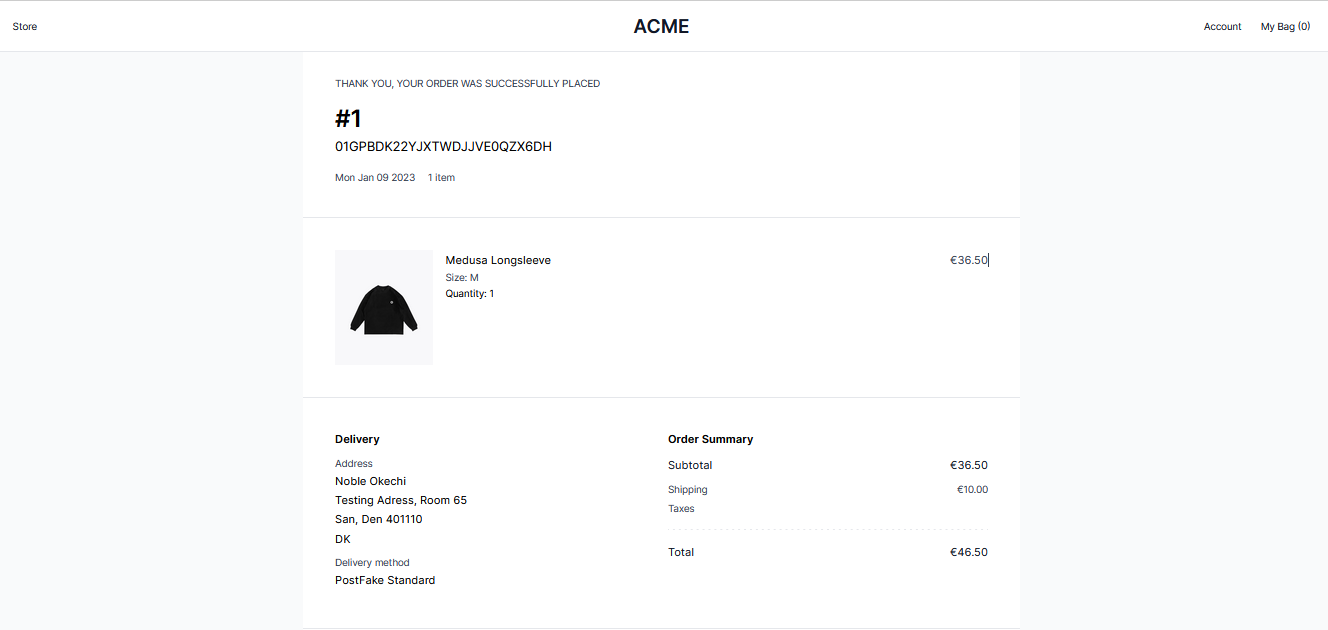The width and height of the screenshot is (1328, 630).
Task: Open the Store link in header
Action: coord(25,27)
